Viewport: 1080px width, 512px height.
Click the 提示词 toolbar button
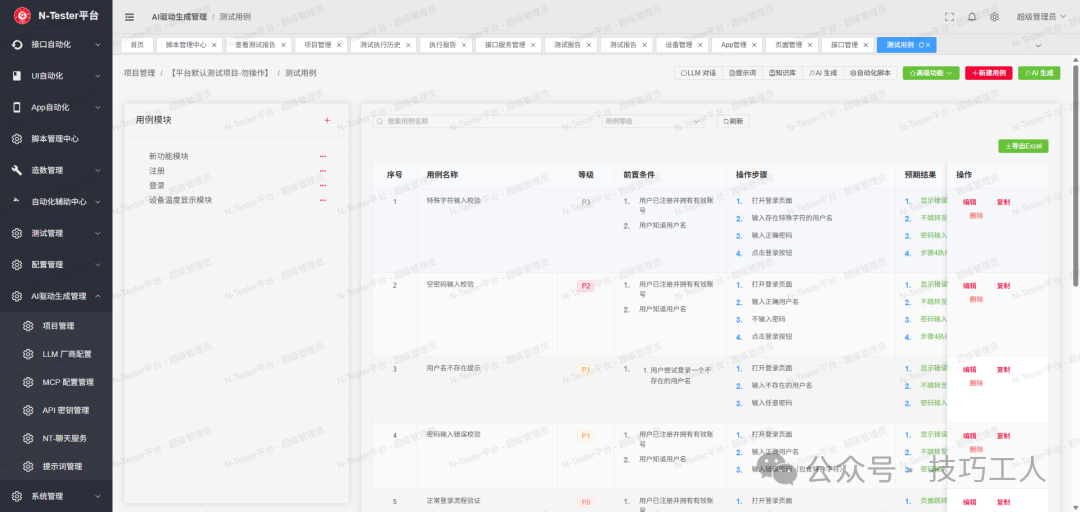tap(742, 72)
